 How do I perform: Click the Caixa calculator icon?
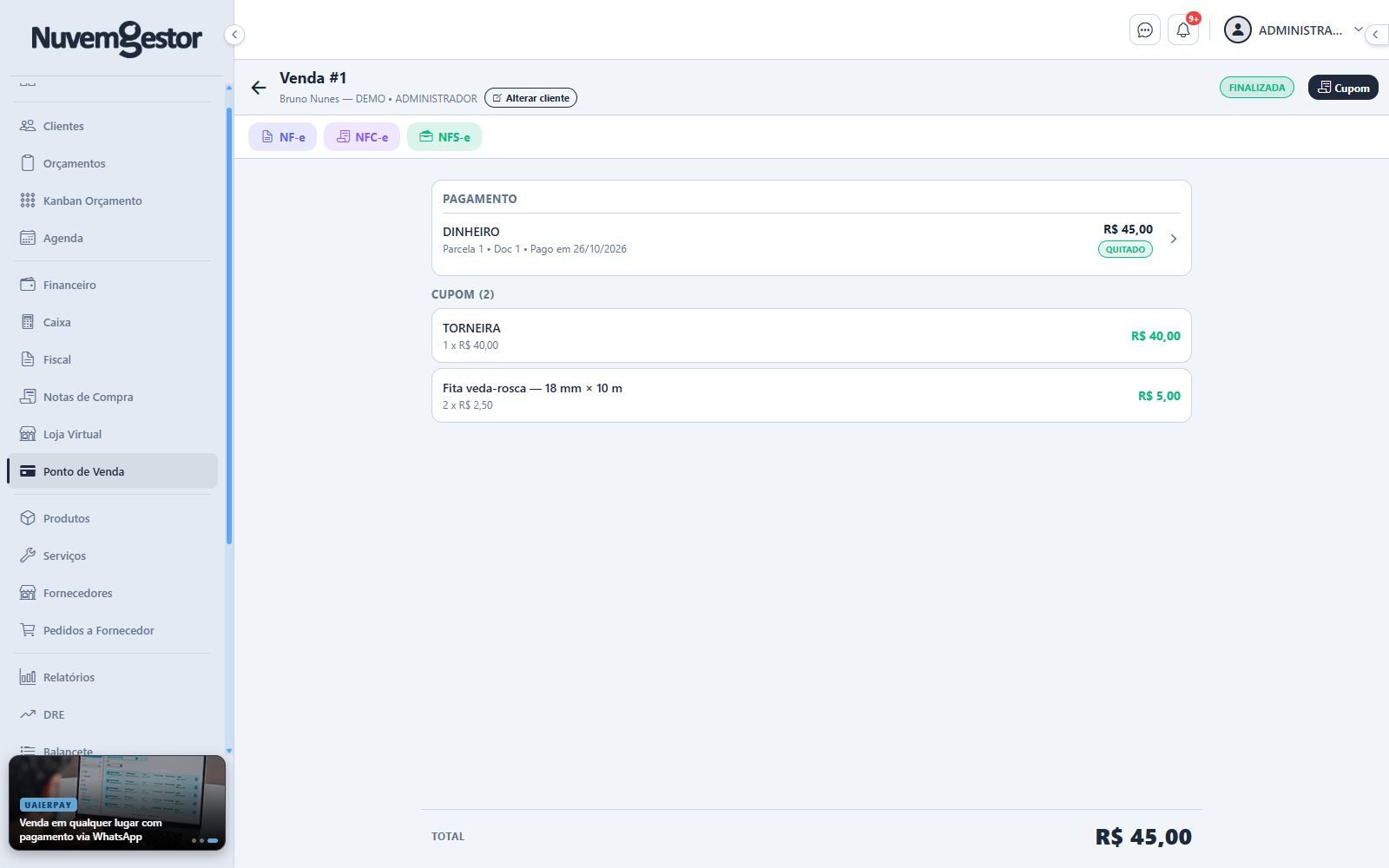[28, 322]
